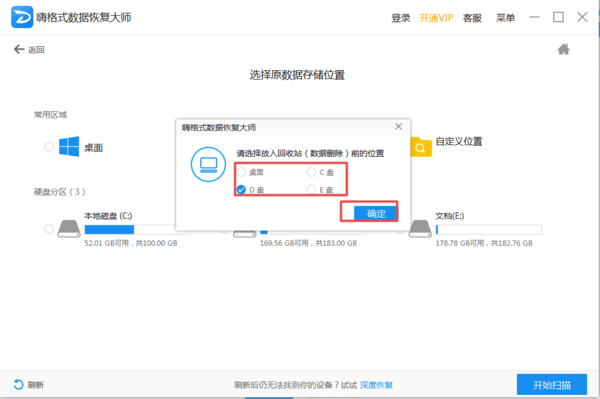Click the 本地磁盘 (C:) label
Image resolution: width=600 pixels, height=399 pixels.
tap(108, 216)
